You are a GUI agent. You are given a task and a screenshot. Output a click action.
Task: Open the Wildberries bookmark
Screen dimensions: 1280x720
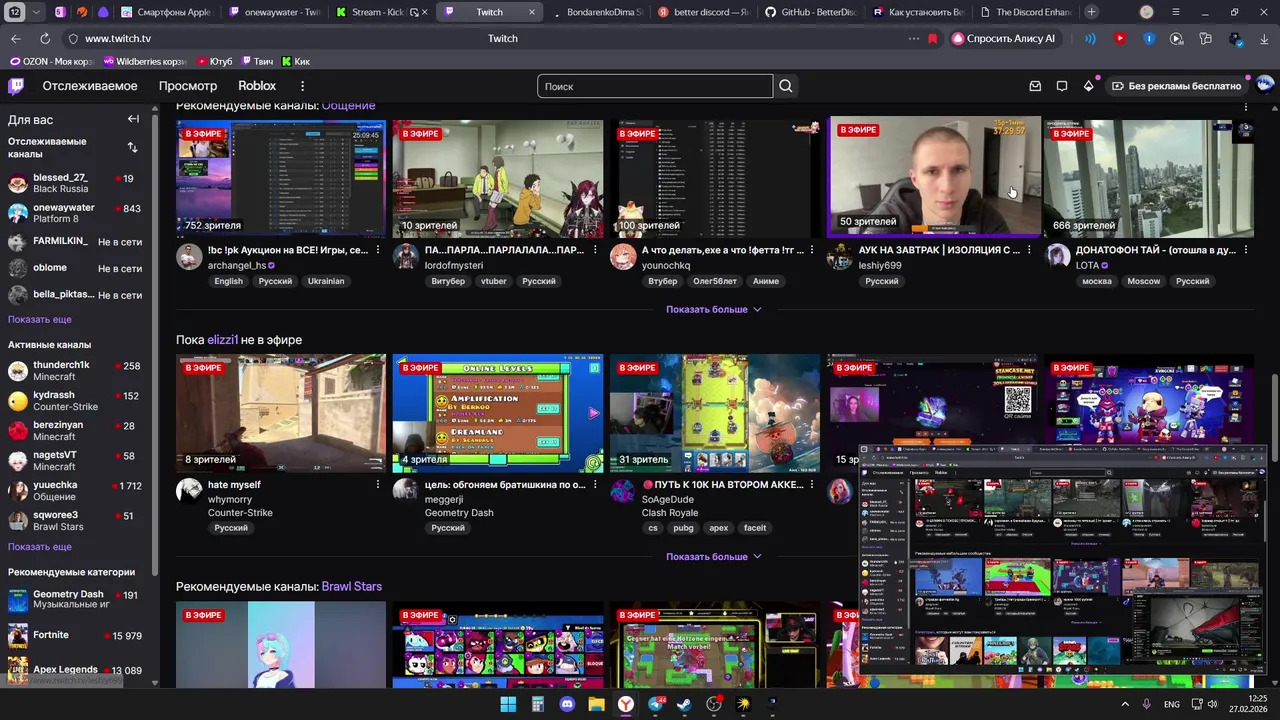pyautogui.click(x=144, y=61)
